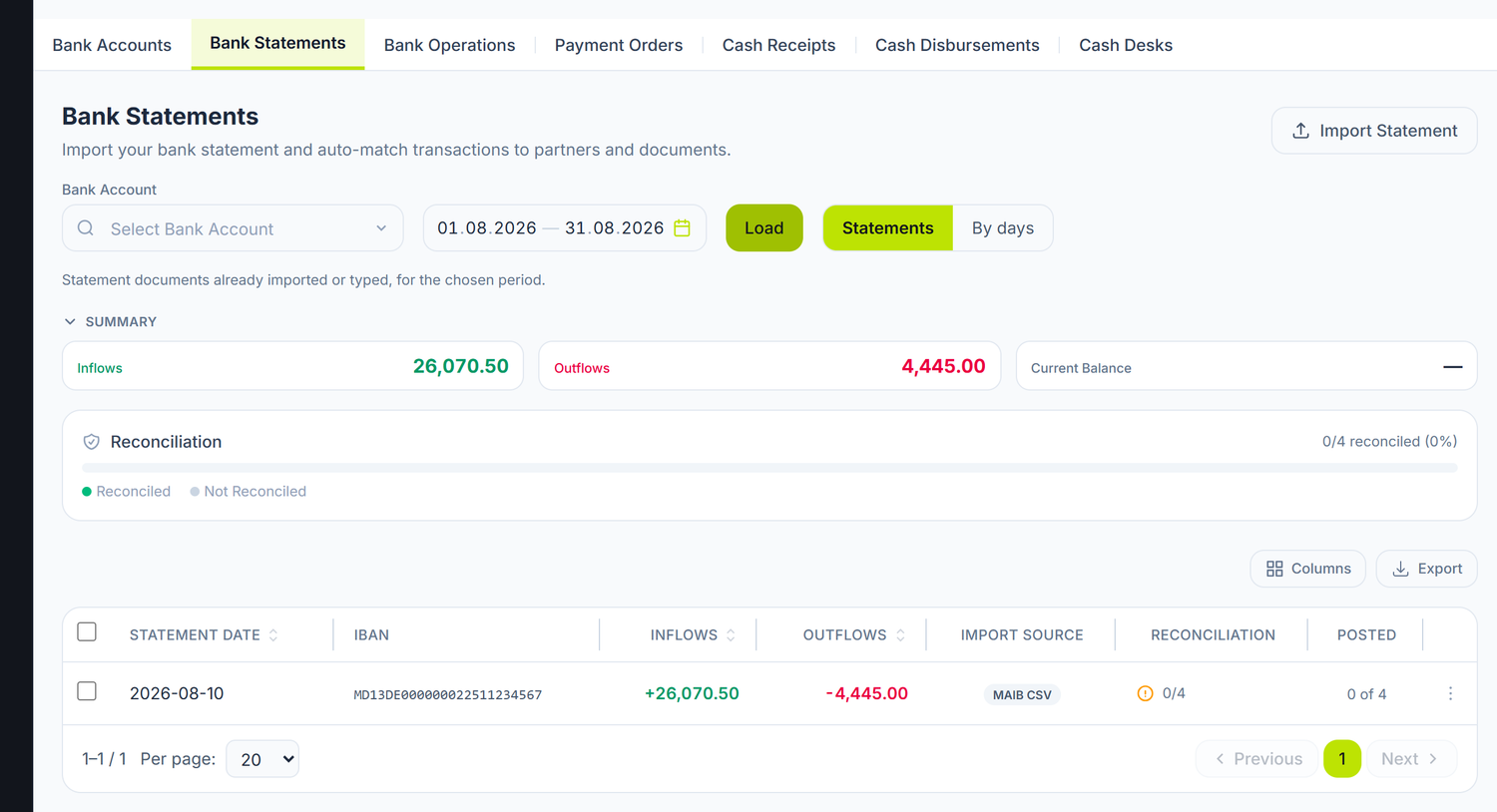Click the reconciliation progress bar

click(x=769, y=468)
